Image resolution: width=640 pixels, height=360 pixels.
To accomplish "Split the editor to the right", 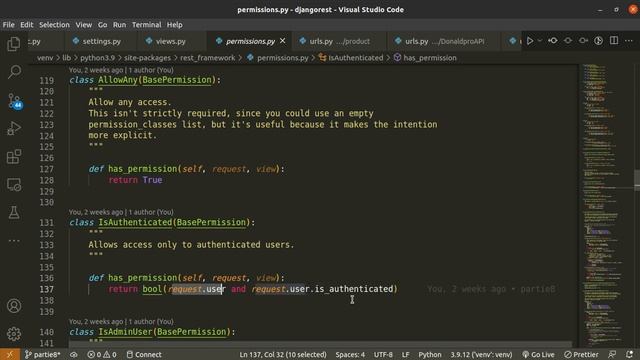I will pos(614,41).
